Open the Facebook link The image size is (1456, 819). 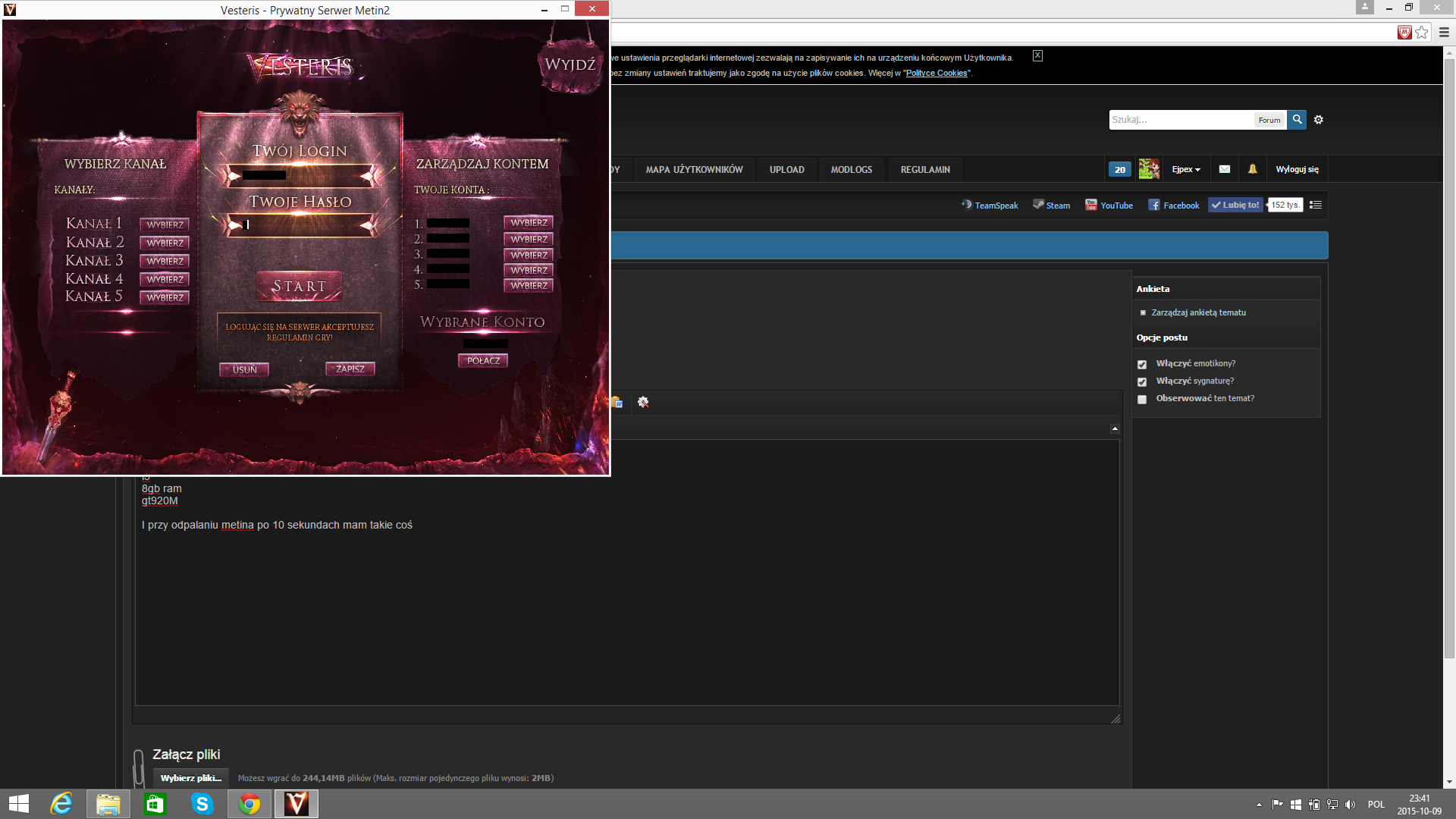(x=1174, y=206)
